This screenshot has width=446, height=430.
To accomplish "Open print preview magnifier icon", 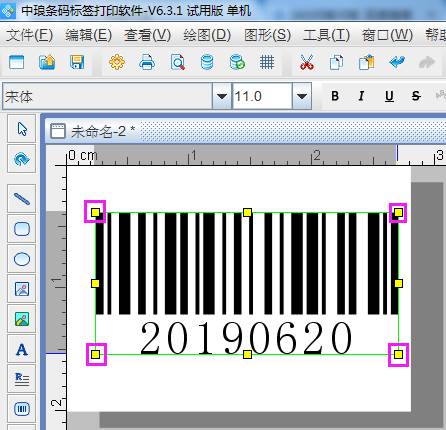I will click(x=177, y=62).
